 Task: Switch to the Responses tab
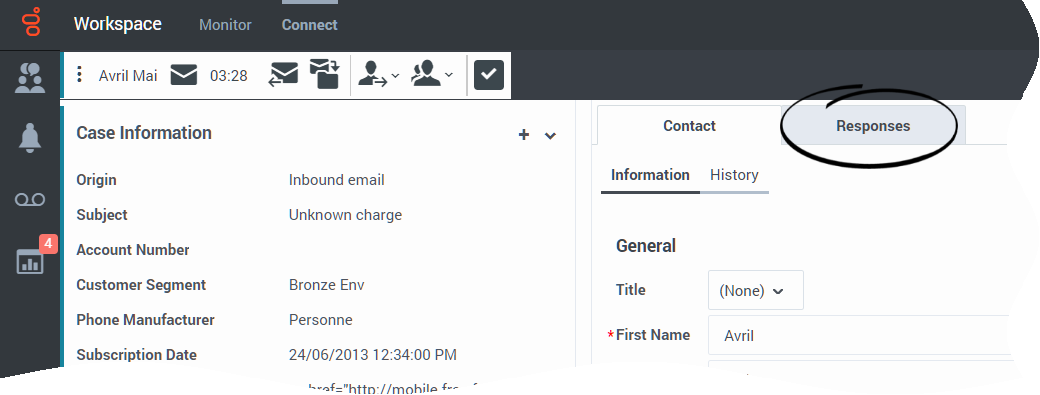click(x=873, y=126)
